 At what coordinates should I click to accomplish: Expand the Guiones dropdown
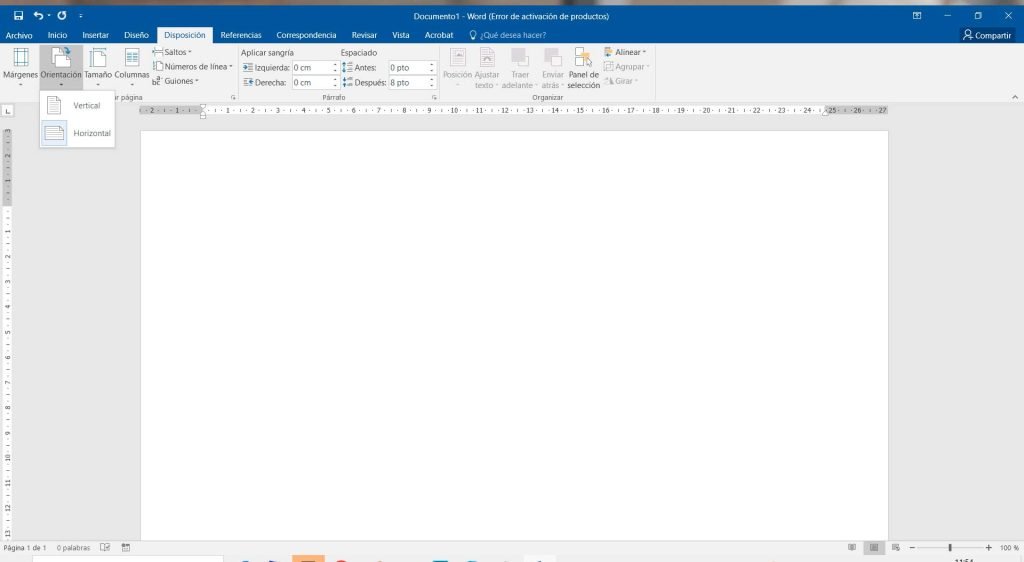(176, 81)
